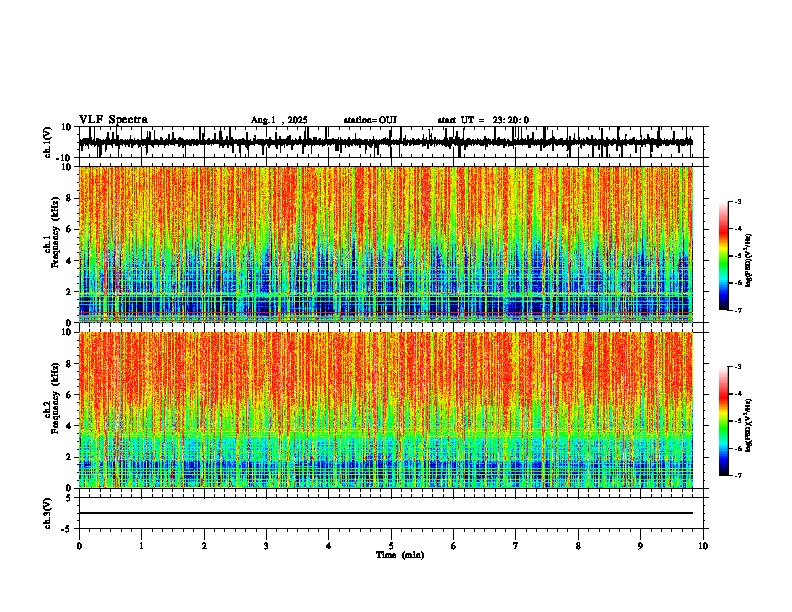Click the time axis tick label 7
This screenshot has height=612, width=792.
point(516,546)
